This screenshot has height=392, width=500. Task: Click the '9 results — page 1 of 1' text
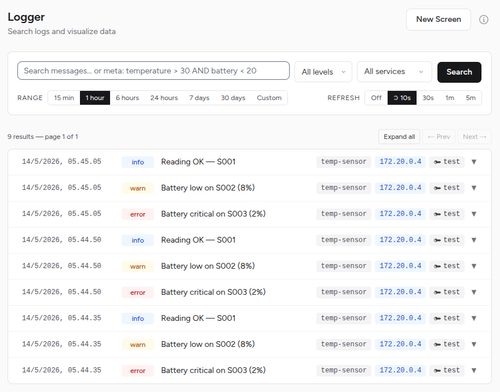coord(43,137)
